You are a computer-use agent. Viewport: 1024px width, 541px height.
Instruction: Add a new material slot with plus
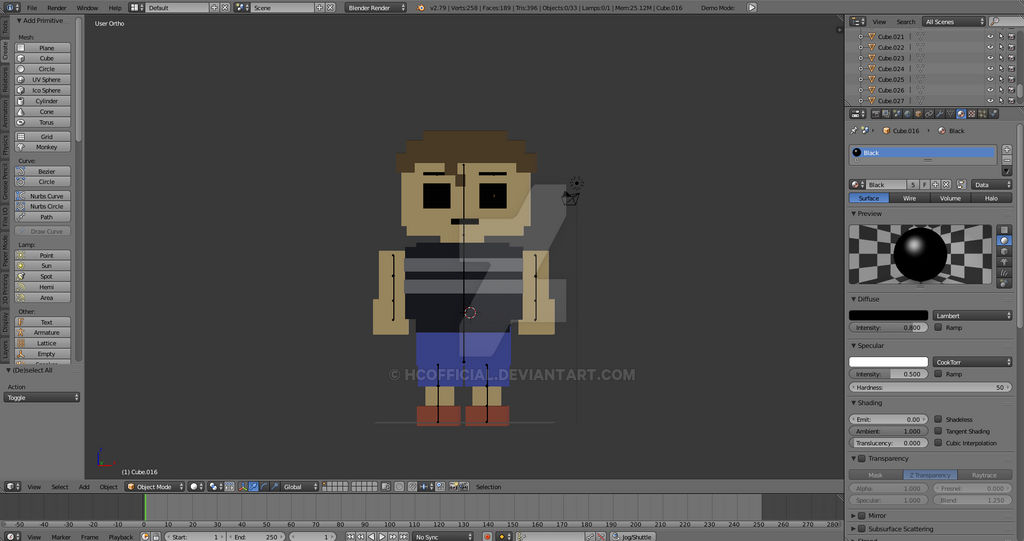1007,150
